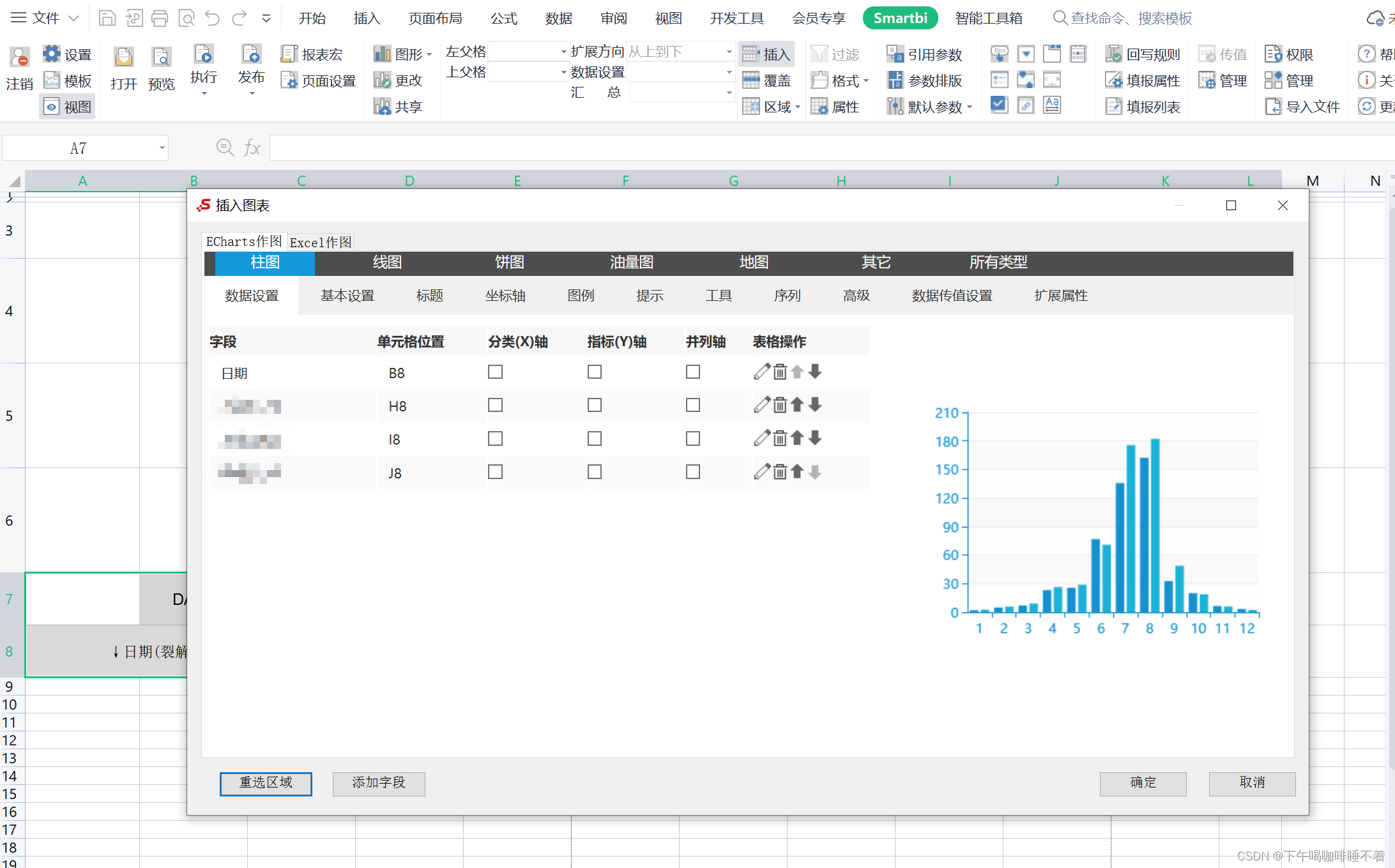Click the 重选区域 button

tap(266, 783)
